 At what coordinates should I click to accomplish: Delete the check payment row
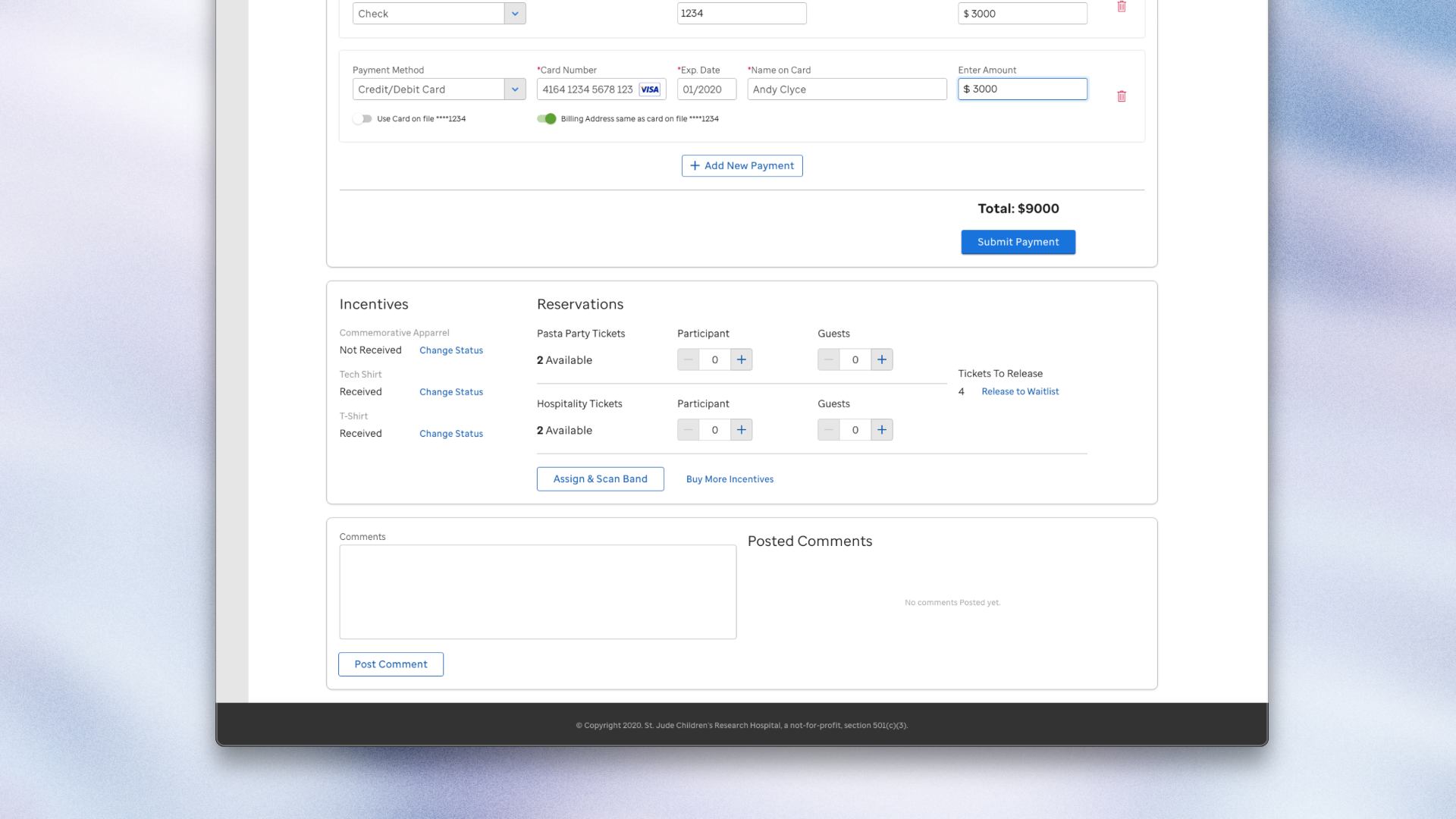(1121, 7)
